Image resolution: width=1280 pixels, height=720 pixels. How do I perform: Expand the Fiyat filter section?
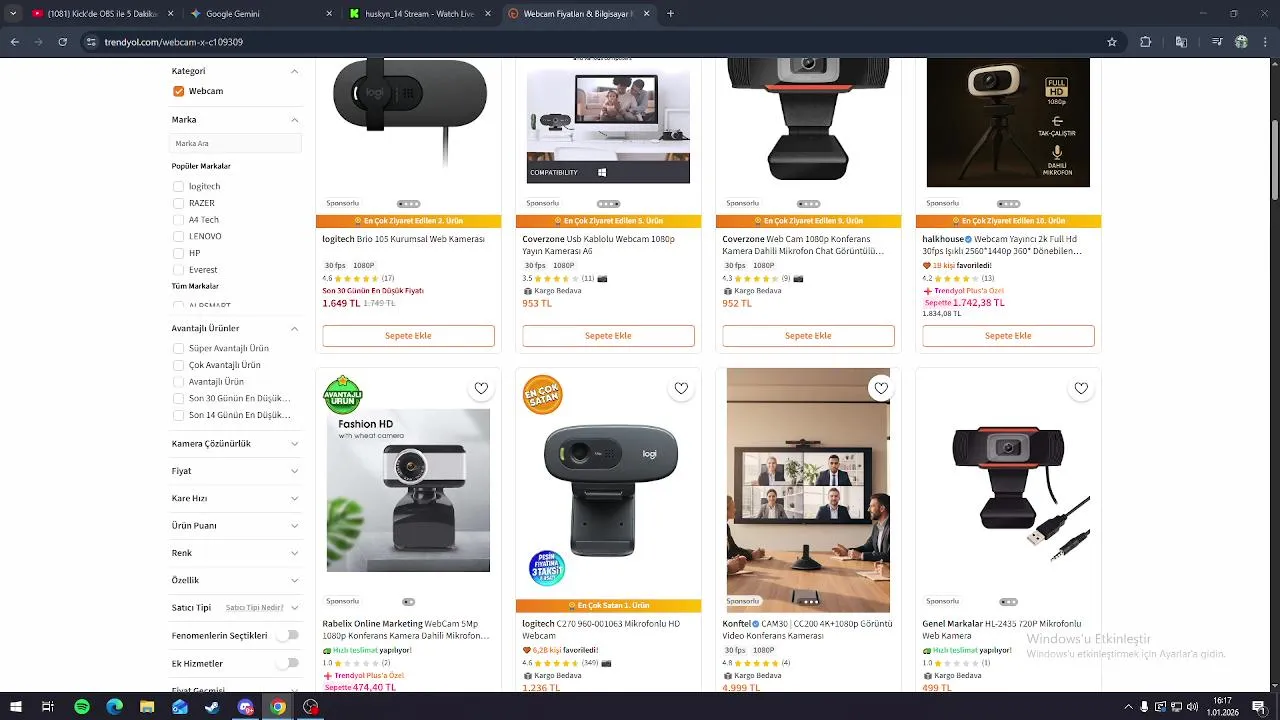pos(235,471)
